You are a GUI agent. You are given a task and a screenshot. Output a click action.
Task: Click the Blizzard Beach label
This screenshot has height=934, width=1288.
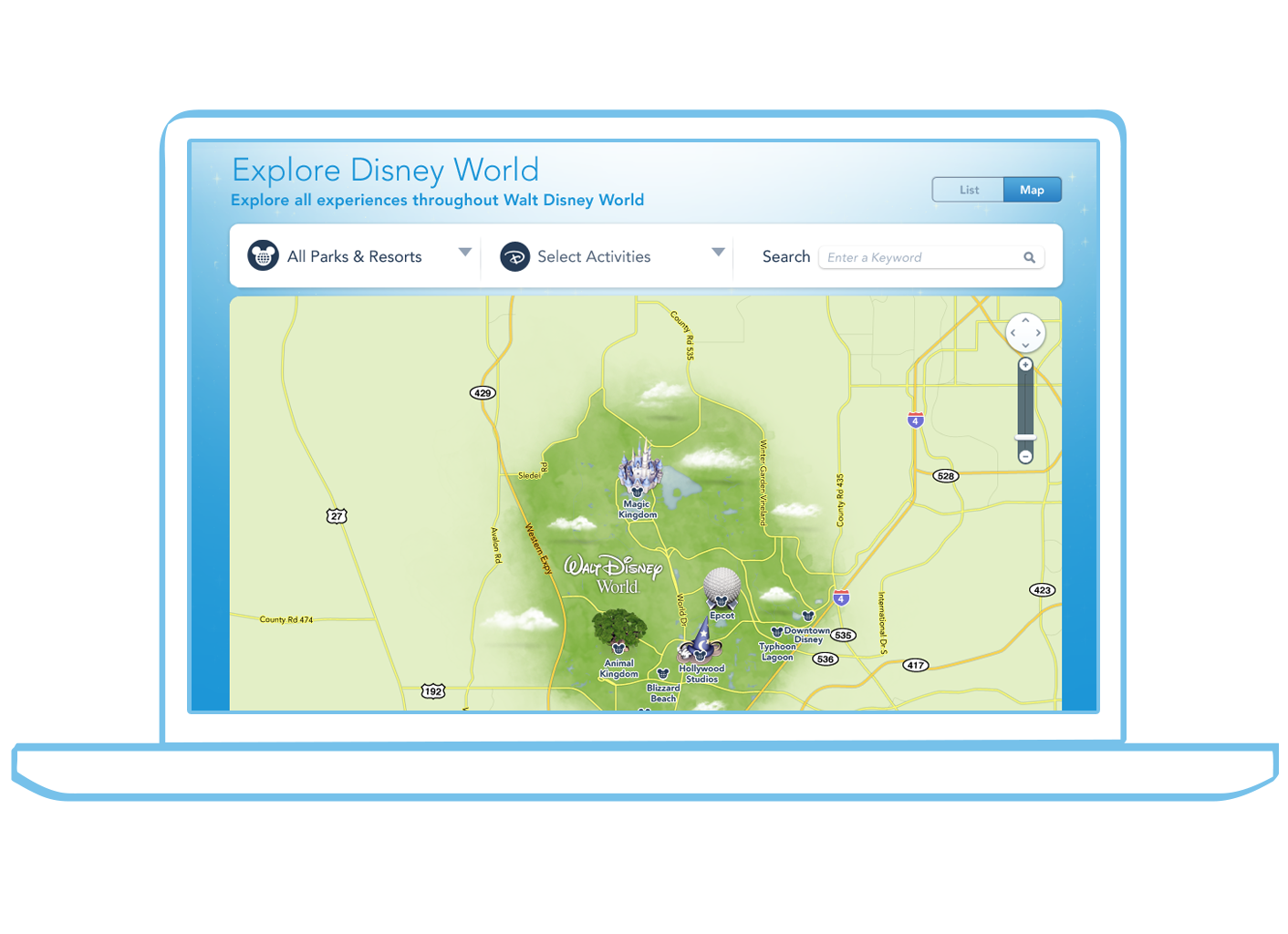click(x=663, y=693)
